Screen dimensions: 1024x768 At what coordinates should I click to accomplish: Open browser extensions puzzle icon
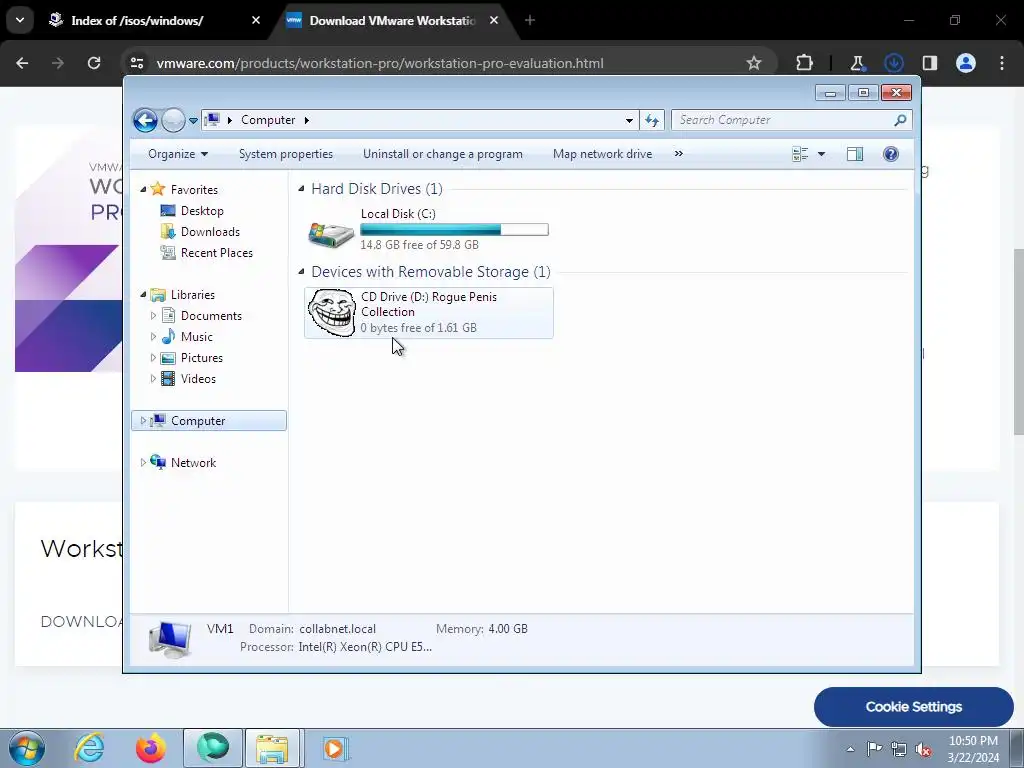click(x=805, y=63)
